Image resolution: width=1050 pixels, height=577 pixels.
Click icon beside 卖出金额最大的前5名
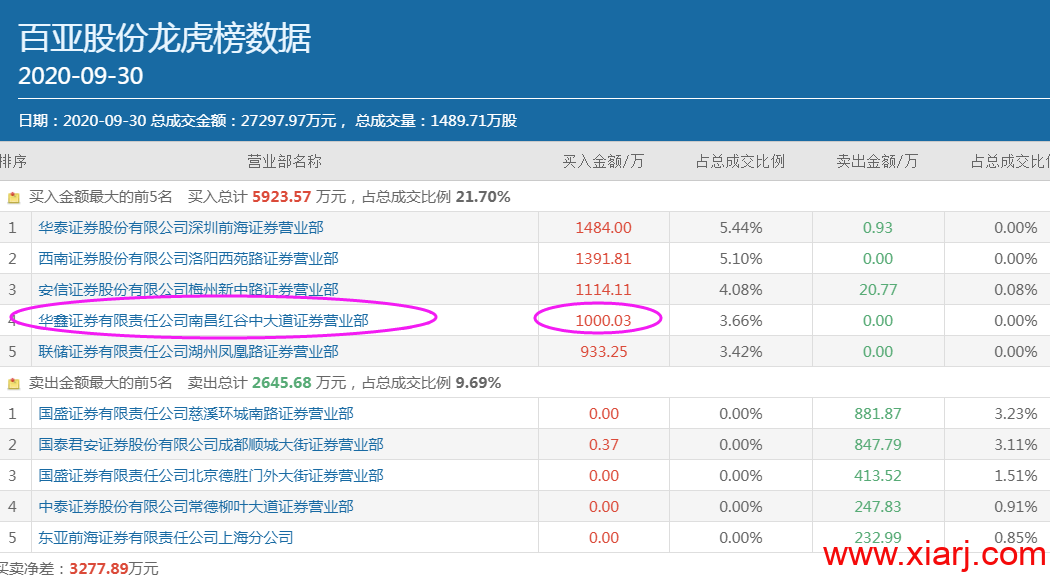13,384
